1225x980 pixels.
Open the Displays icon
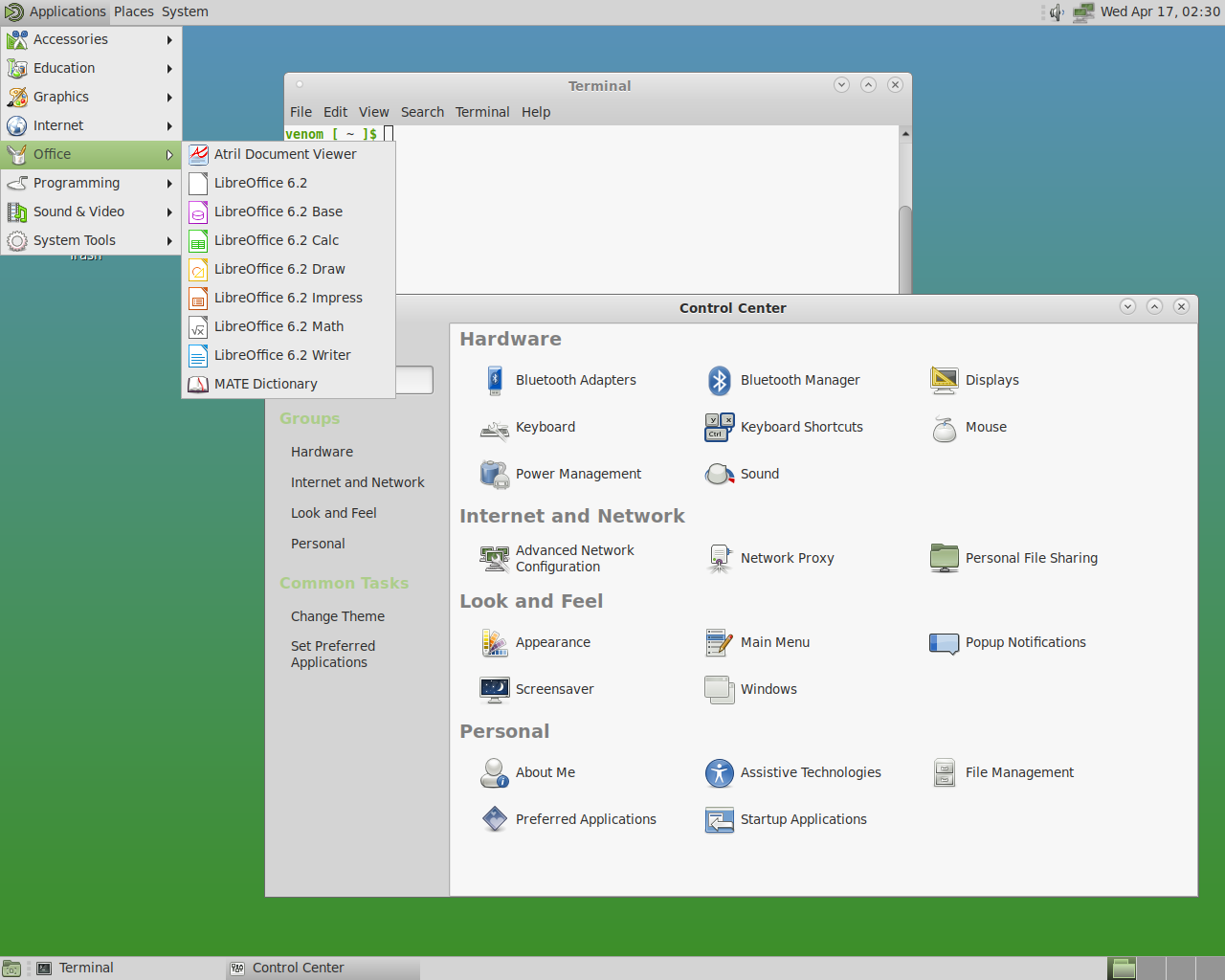[945, 380]
